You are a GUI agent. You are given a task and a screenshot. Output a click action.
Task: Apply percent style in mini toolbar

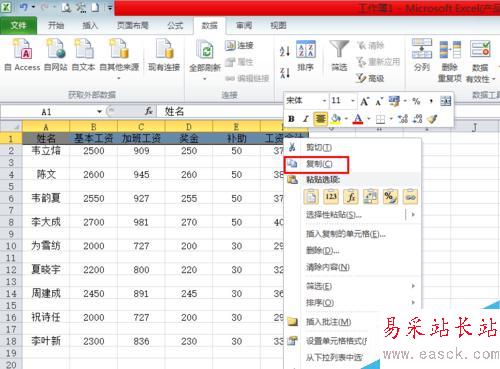pyautogui.click(x=416, y=101)
